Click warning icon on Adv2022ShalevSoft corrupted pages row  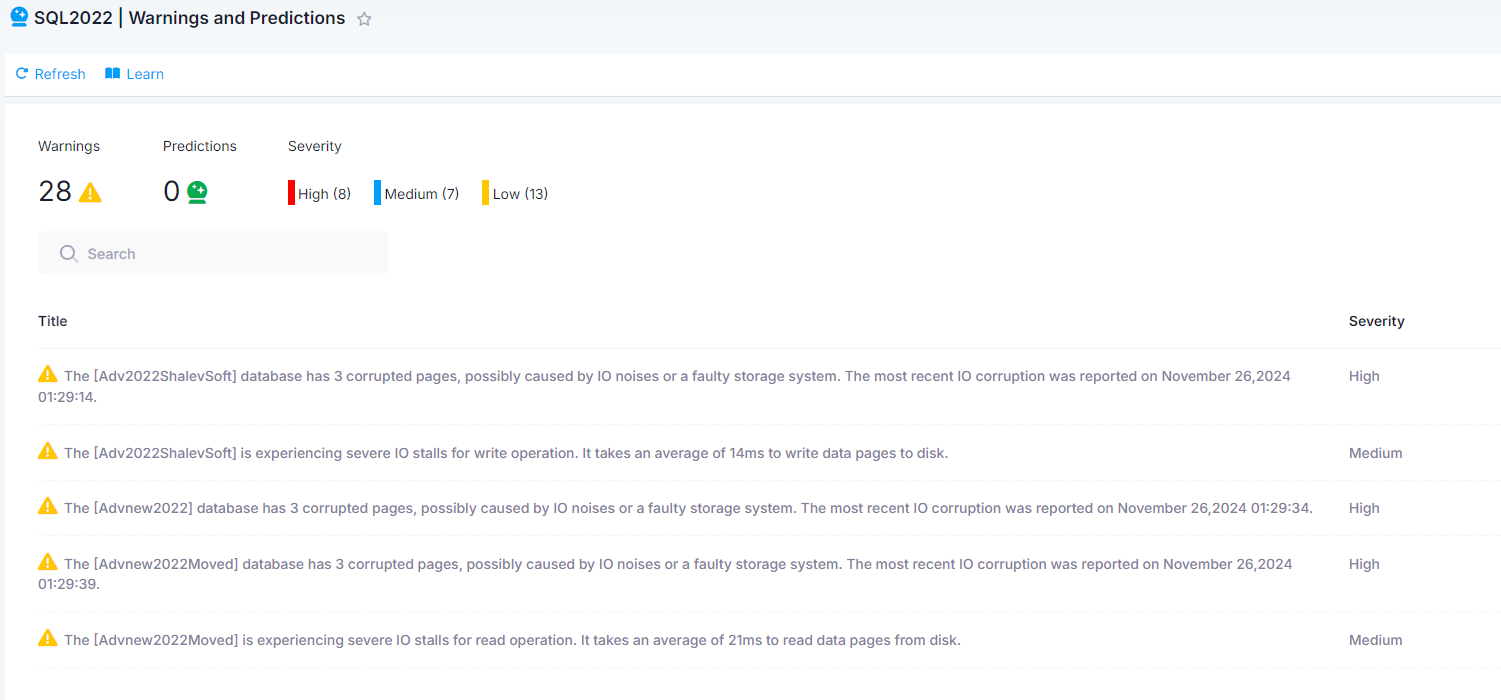(x=47, y=374)
